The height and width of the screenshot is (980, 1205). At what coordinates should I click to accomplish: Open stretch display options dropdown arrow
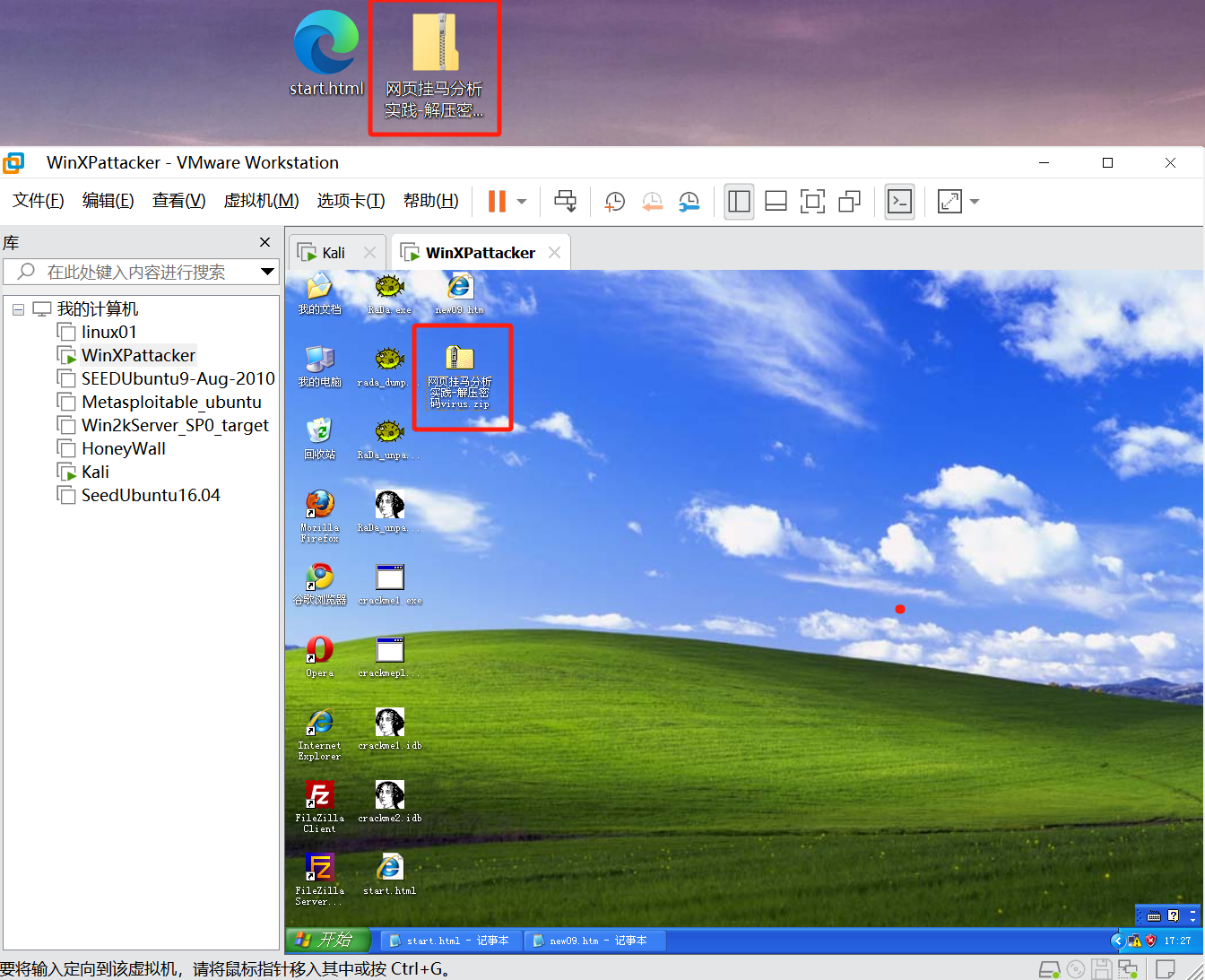coord(975,202)
